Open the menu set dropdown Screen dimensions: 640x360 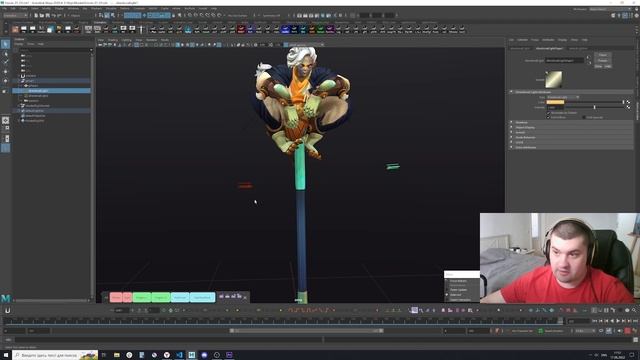(x=16, y=15)
